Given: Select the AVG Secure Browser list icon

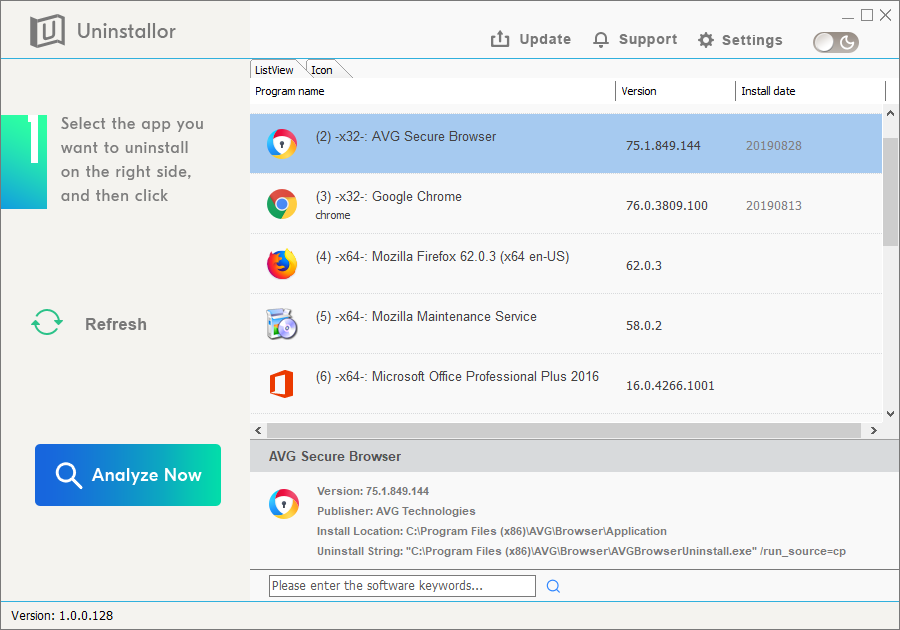Looking at the screenshot, I should coord(282,143).
